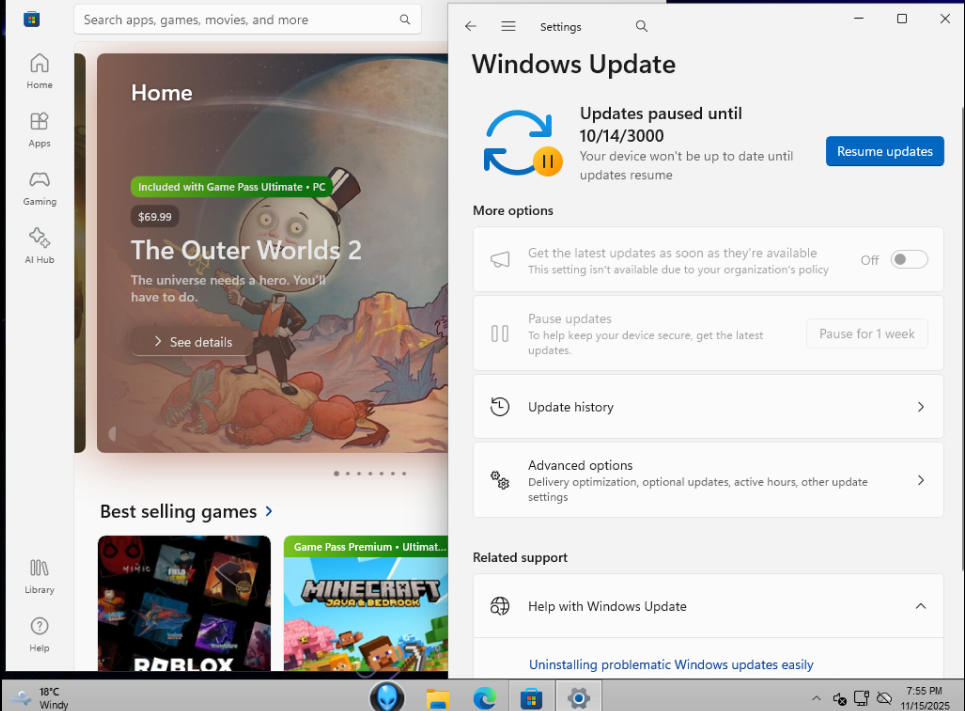Image resolution: width=965 pixels, height=711 pixels.
Task: Click the network tray icon
Action: (x=862, y=698)
